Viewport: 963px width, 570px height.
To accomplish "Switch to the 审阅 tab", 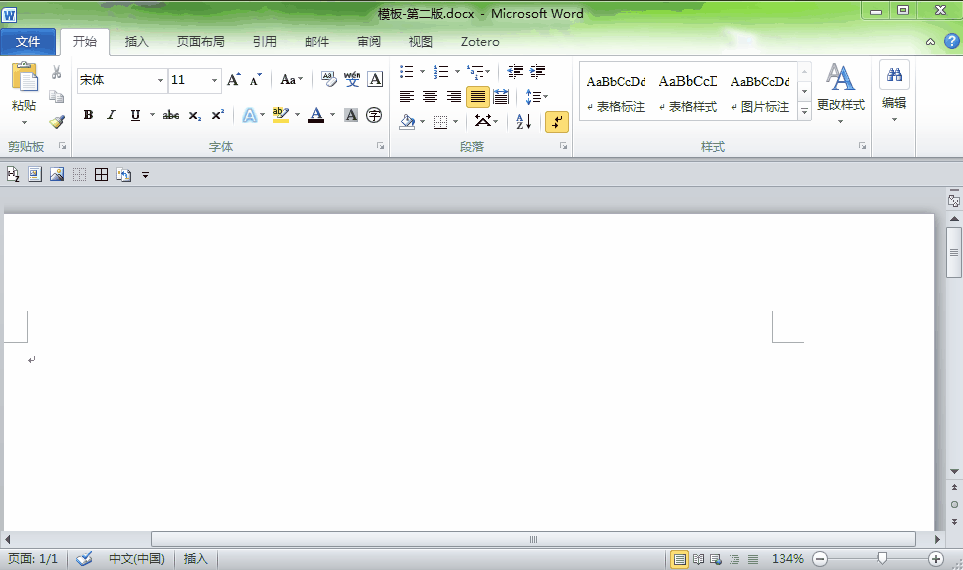I will point(369,42).
